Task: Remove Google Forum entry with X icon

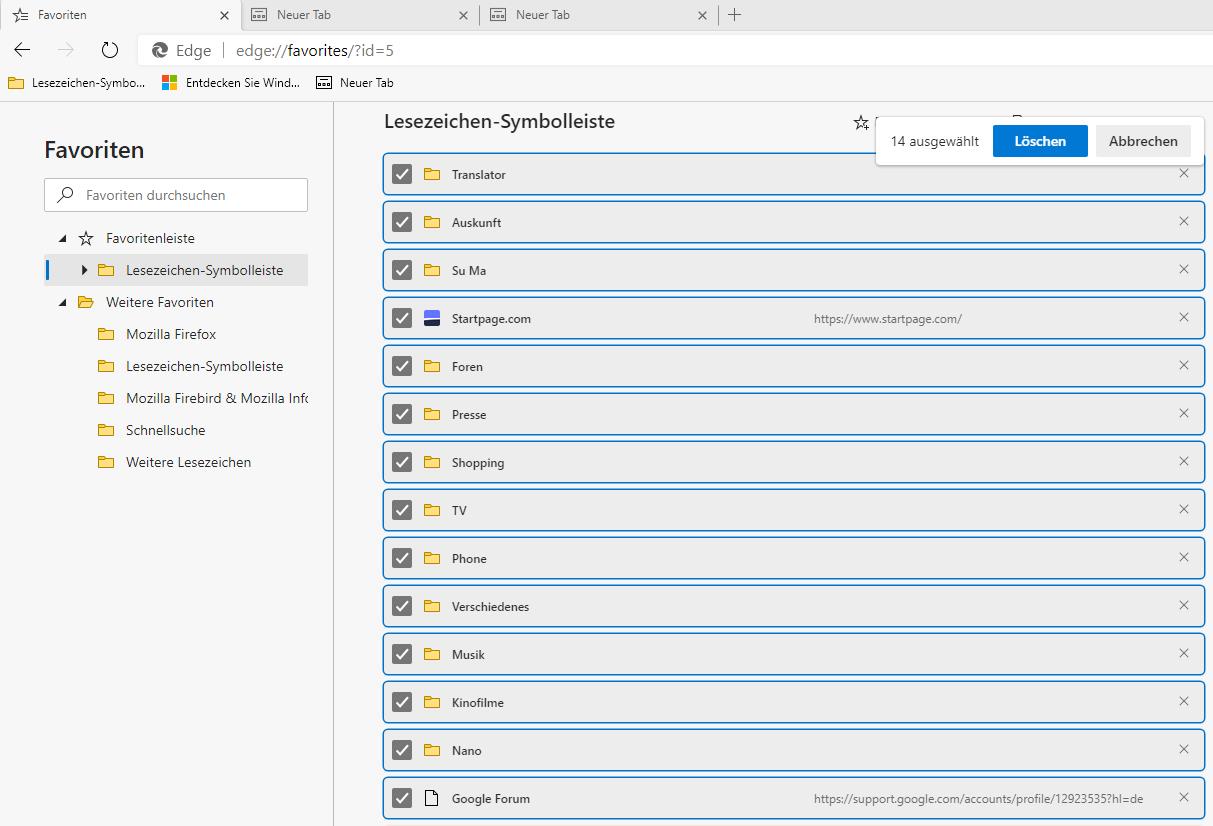Action: [x=1184, y=798]
